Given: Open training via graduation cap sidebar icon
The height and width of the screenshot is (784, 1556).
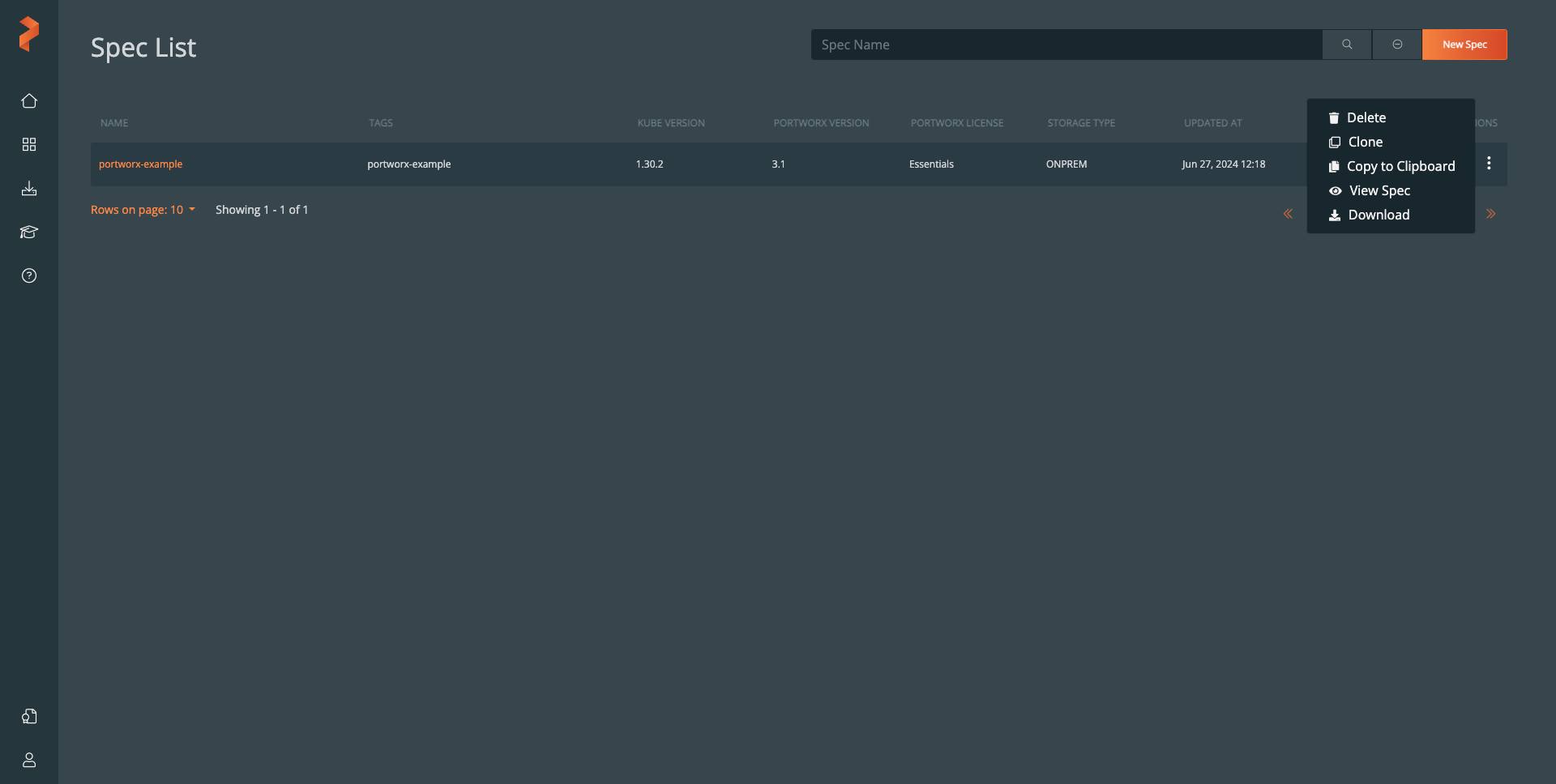Looking at the screenshot, I should (29, 232).
